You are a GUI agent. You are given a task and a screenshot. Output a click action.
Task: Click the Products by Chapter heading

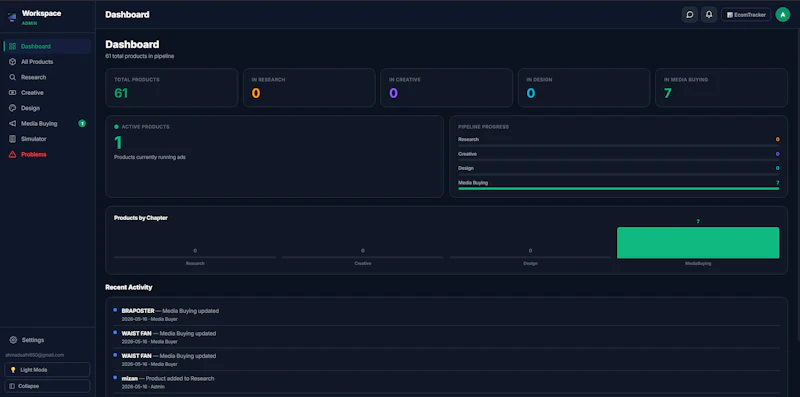(141, 218)
